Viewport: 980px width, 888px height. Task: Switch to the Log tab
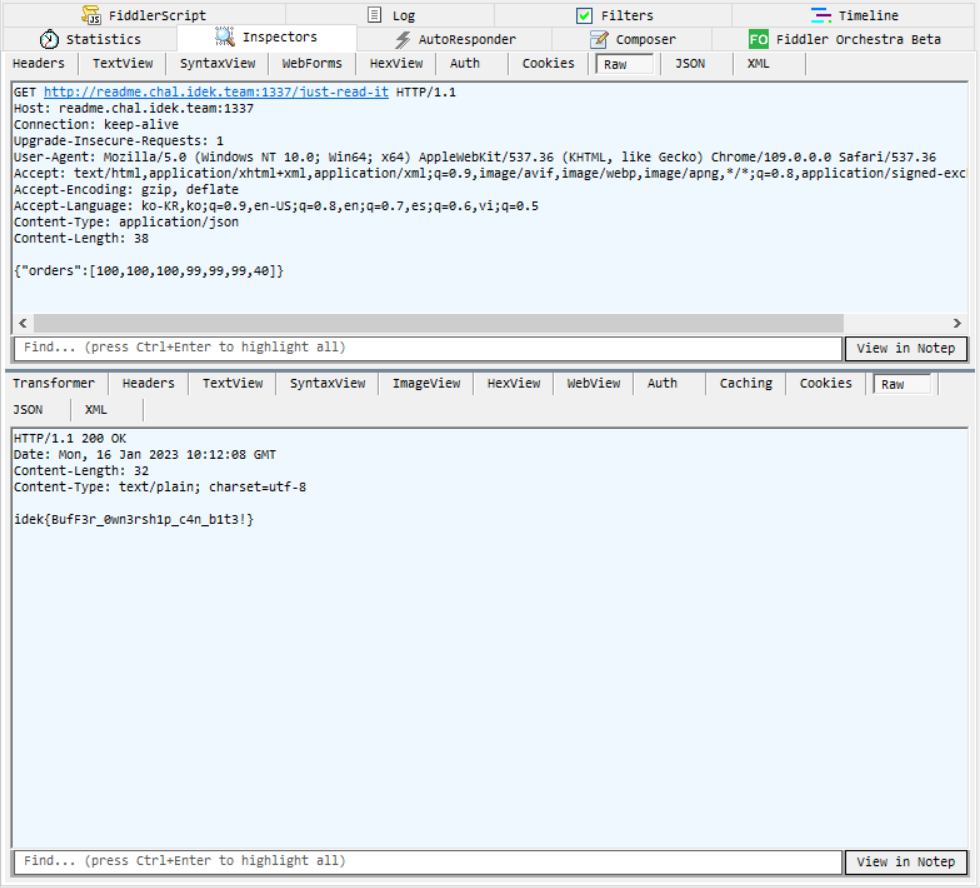click(391, 15)
